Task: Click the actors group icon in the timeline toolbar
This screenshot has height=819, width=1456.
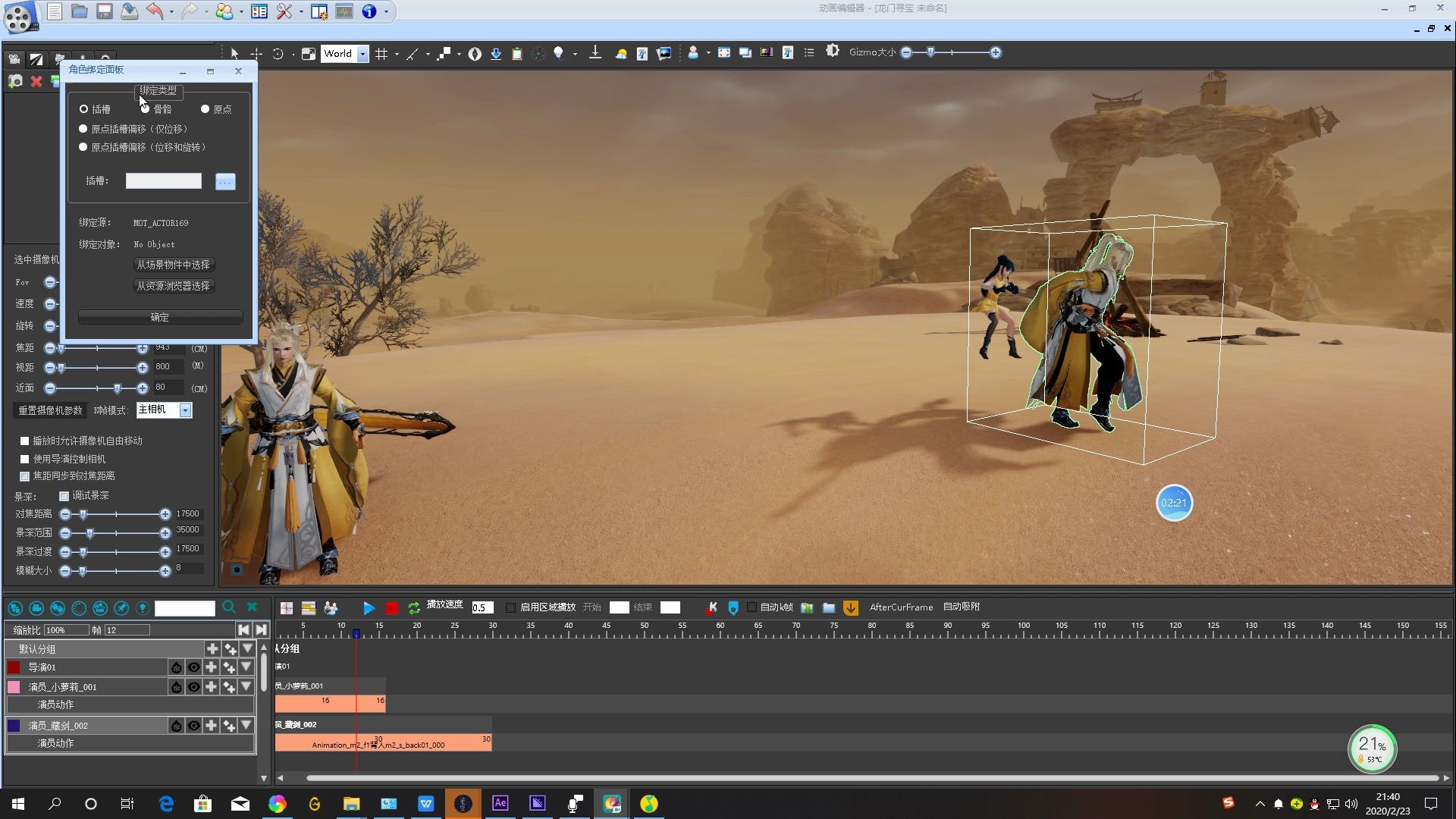Action: pyautogui.click(x=331, y=608)
